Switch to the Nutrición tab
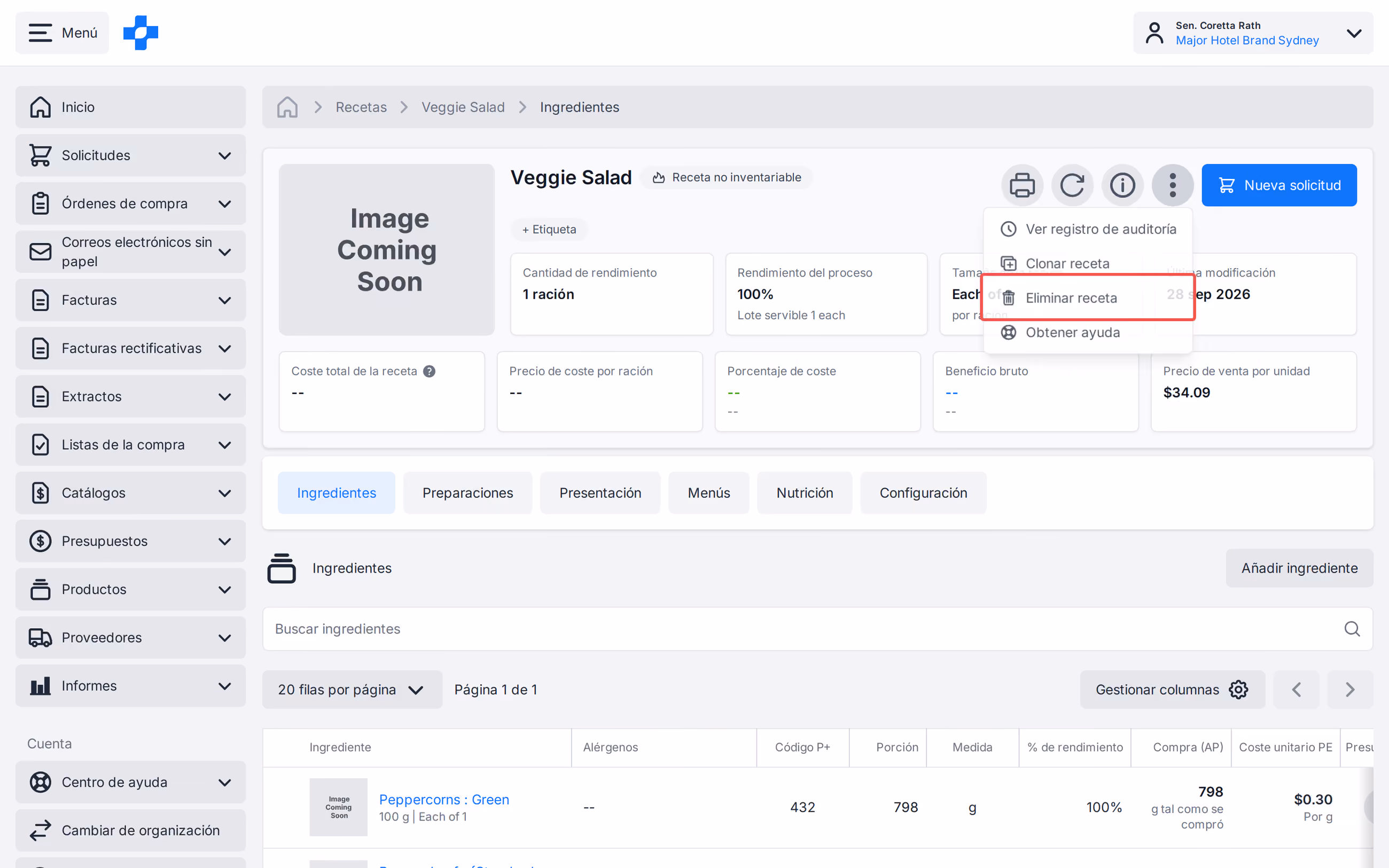 (805, 493)
